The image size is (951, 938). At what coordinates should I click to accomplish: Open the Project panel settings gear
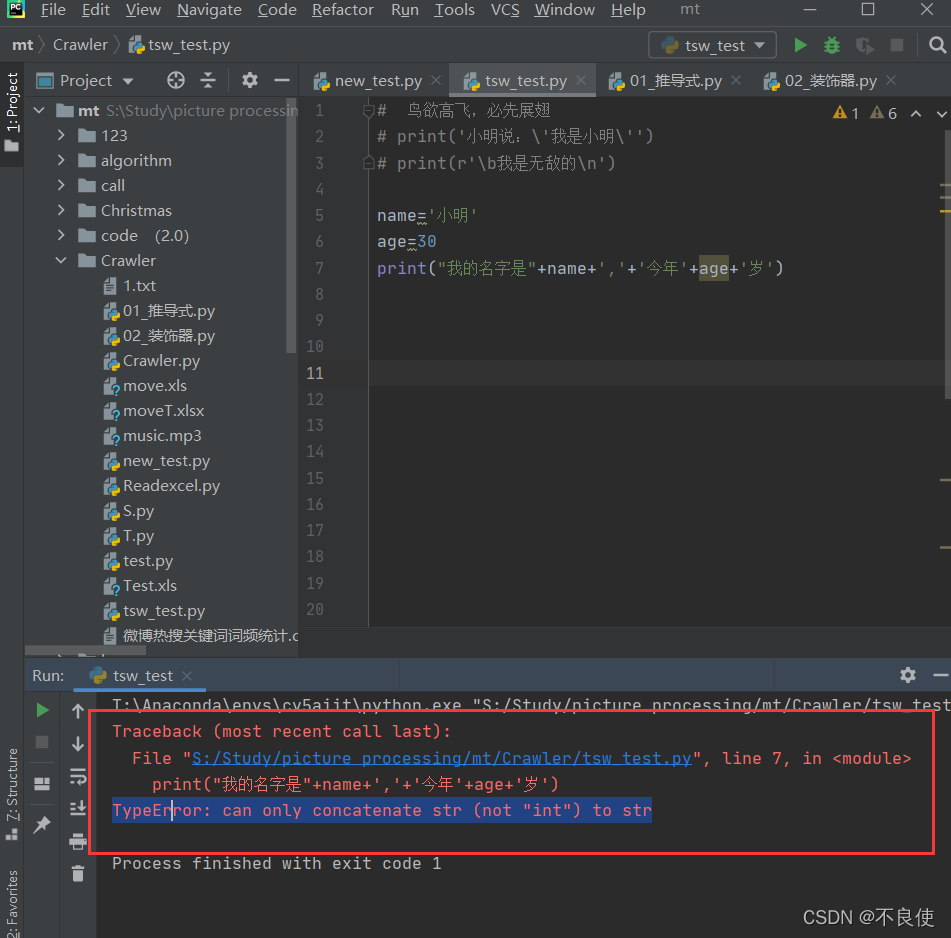tap(249, 80)
